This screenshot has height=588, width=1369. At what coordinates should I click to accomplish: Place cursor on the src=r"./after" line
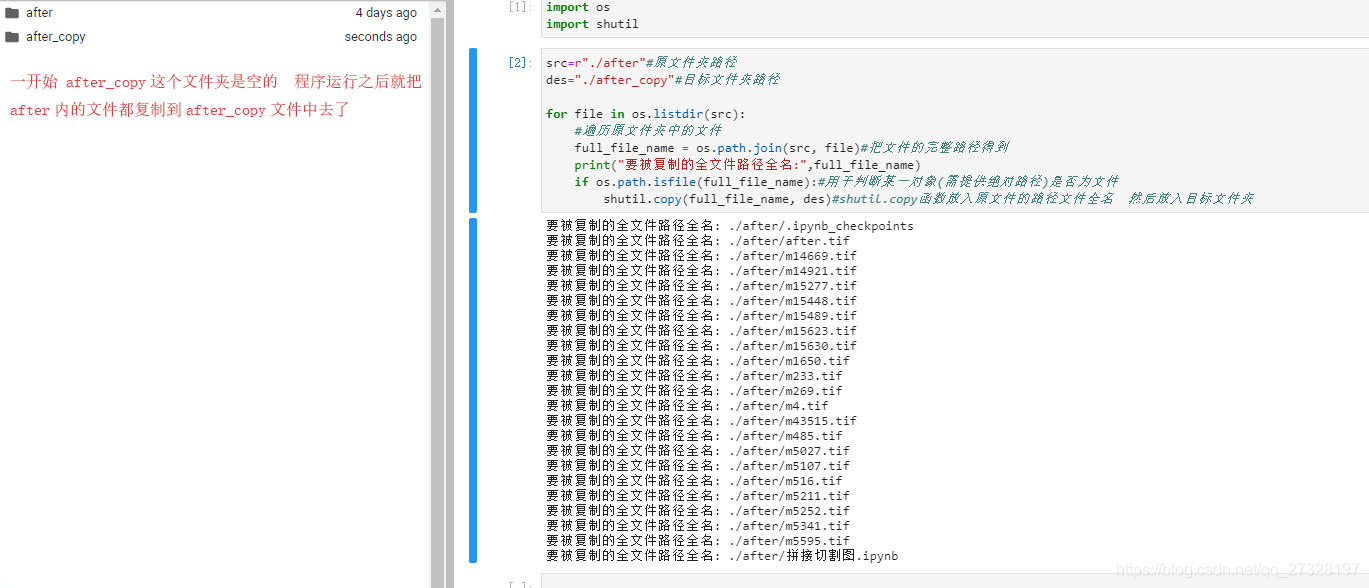click(x=641, y=62)
